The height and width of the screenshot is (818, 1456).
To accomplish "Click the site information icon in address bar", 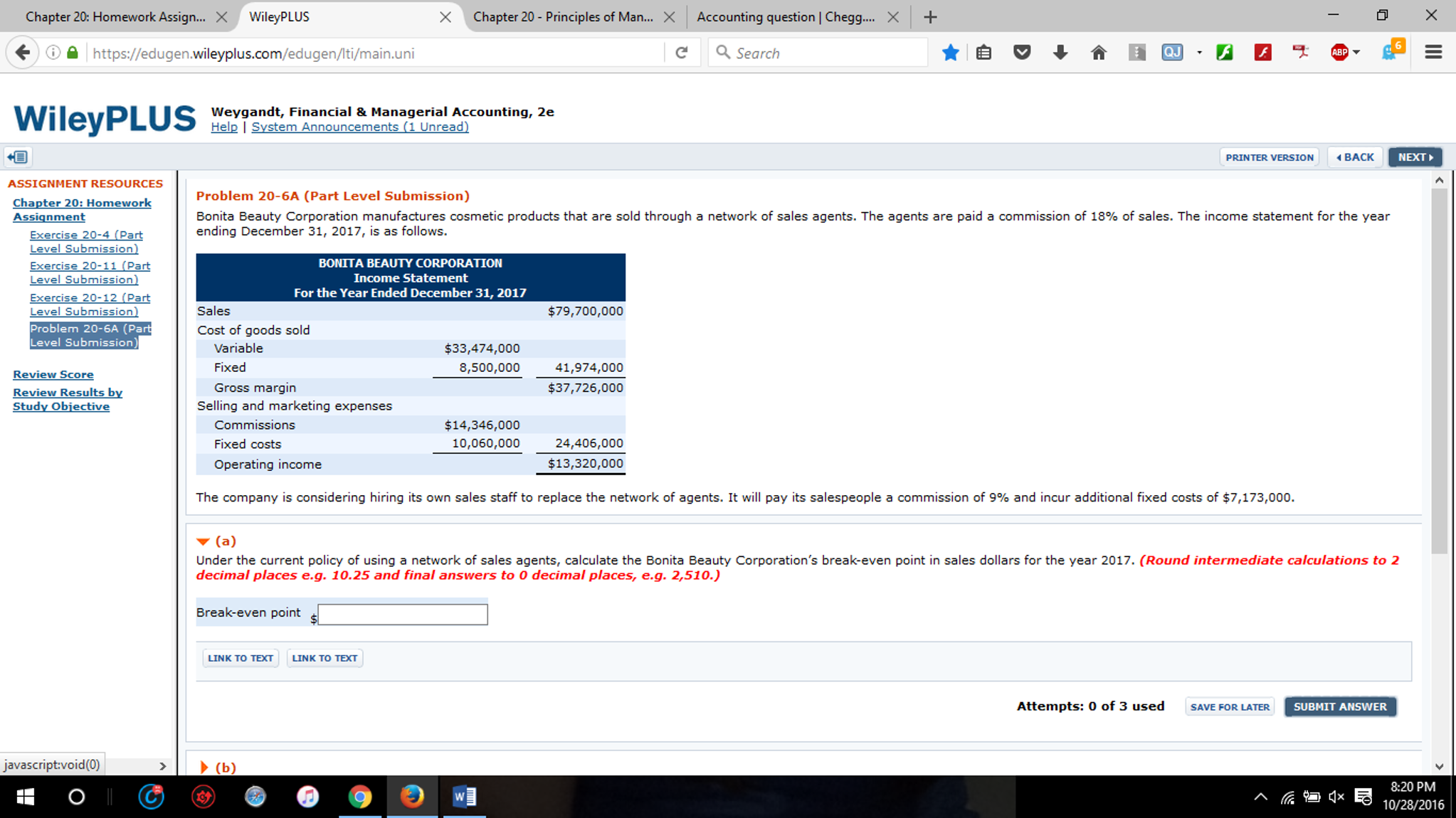I will (53, 53).
